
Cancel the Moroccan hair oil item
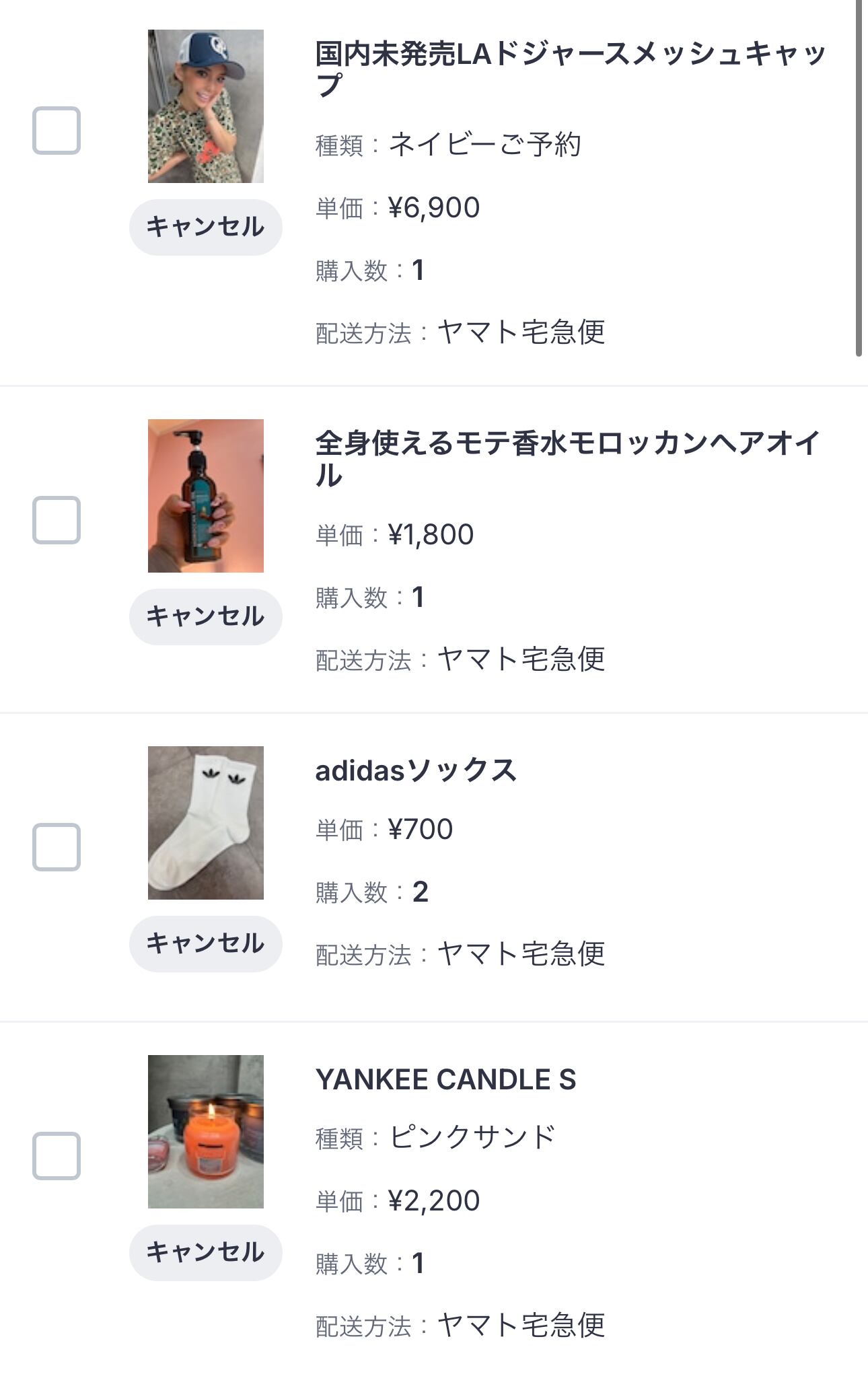[205, 616]
